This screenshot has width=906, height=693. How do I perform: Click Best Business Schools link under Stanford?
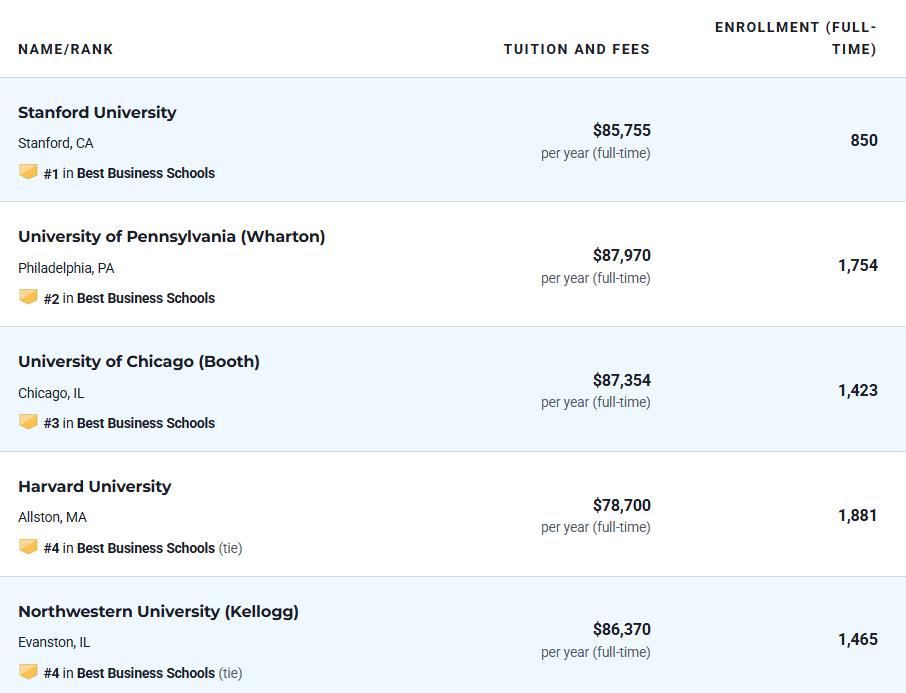146,173
